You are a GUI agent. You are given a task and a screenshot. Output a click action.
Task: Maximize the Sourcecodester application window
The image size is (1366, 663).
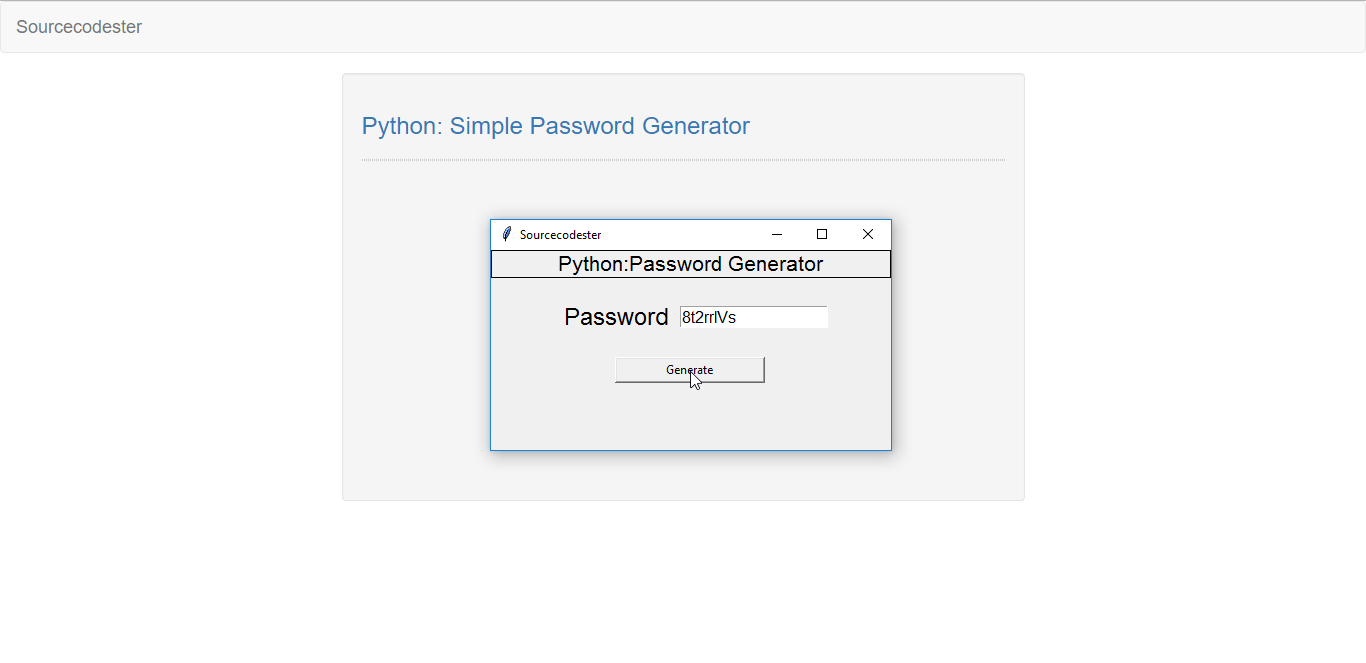[x=822, y=234]
